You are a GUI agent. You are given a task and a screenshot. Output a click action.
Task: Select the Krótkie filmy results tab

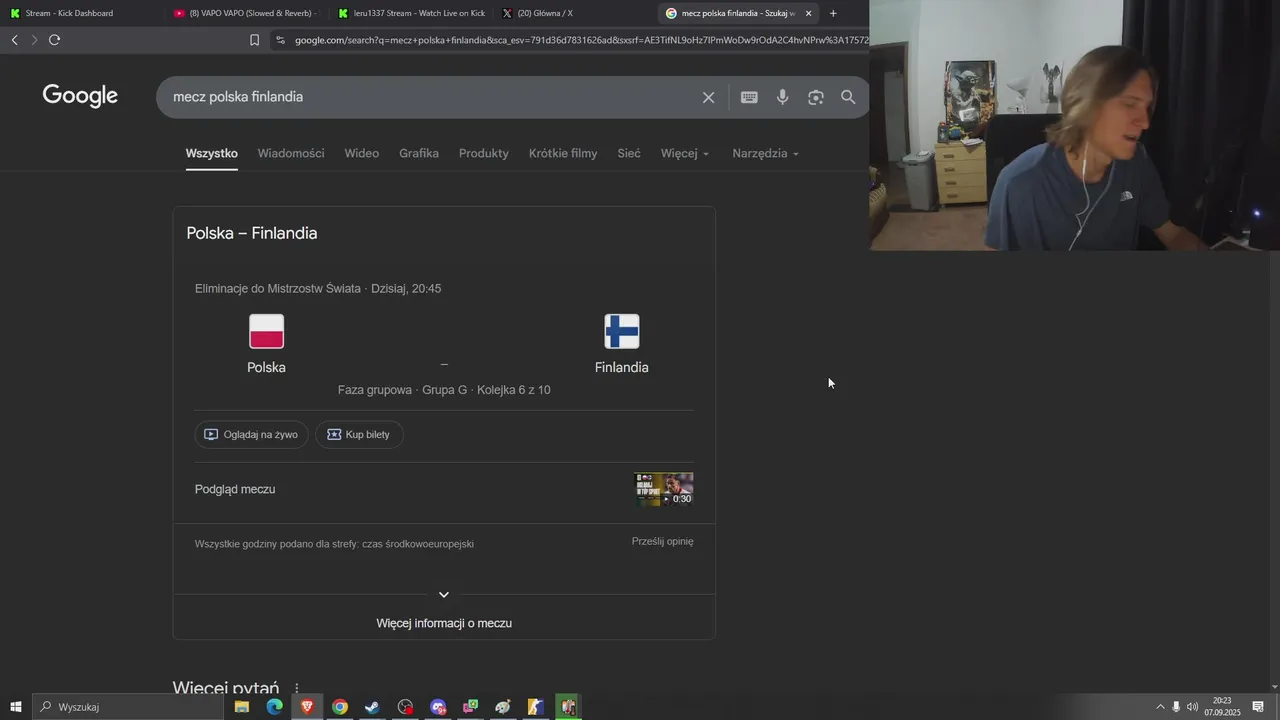tap(563, 153)
